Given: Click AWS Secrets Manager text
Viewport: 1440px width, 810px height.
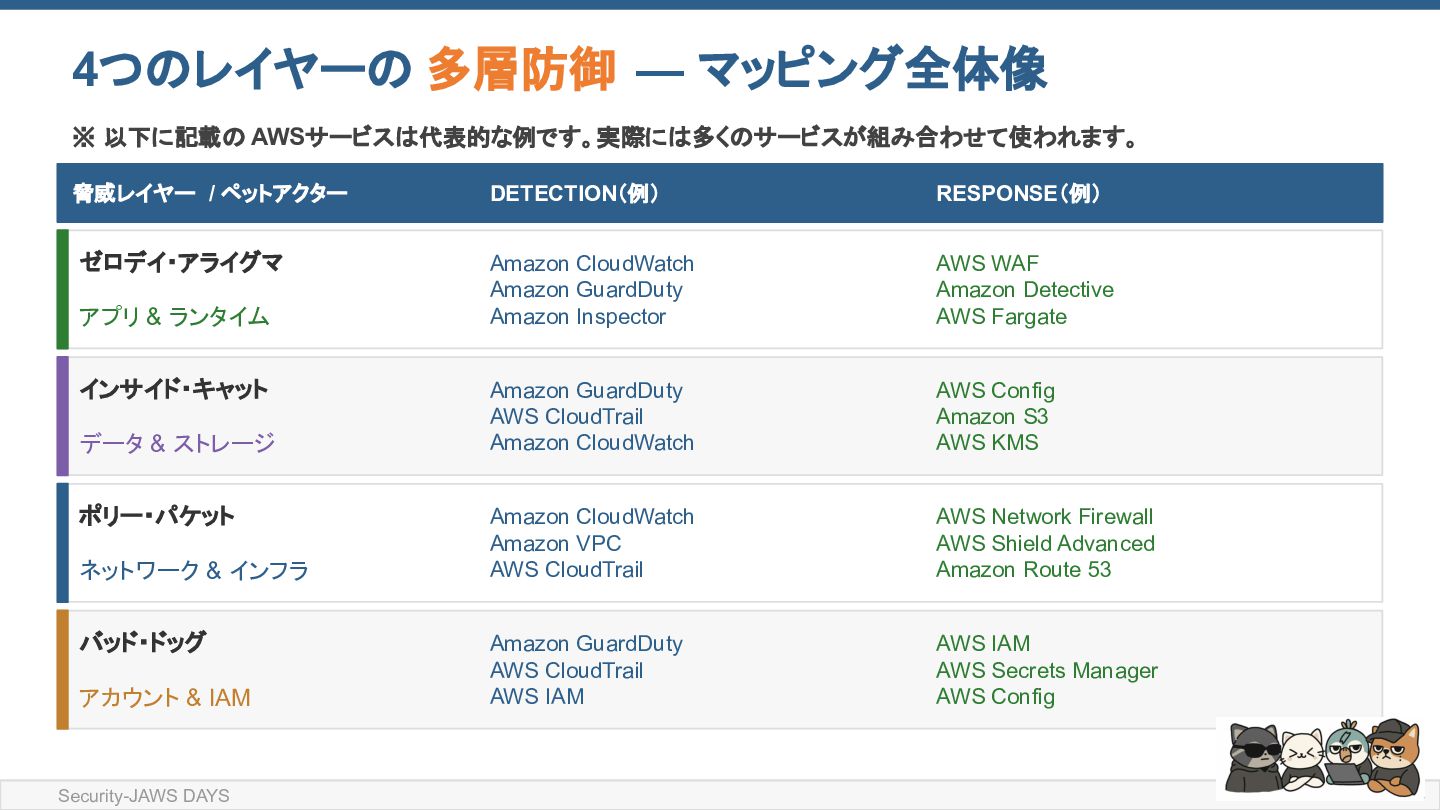Looking at the screenshot, I should pyautogui.click(x=1047, y=671).
